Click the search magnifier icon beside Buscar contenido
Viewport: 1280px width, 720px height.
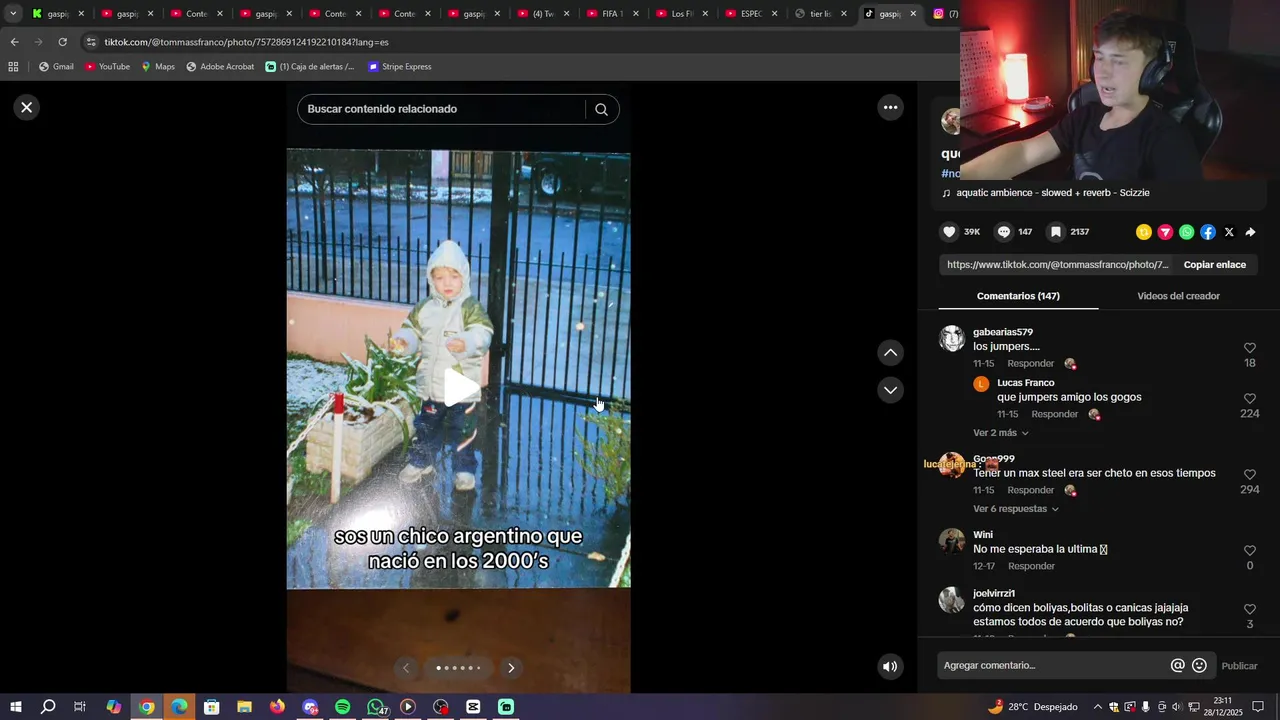point(601,109)
